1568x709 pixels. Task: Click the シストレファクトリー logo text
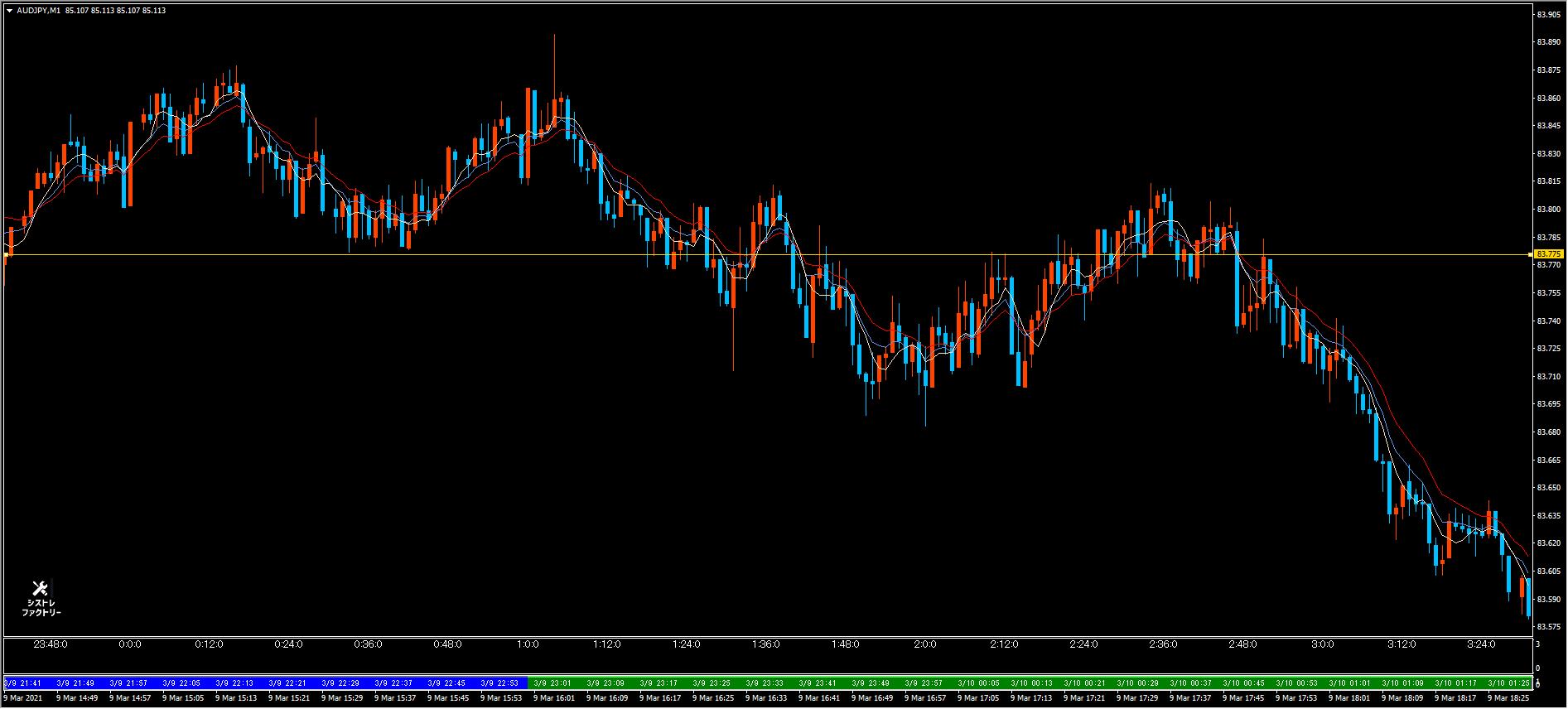(x=41, y=608)
